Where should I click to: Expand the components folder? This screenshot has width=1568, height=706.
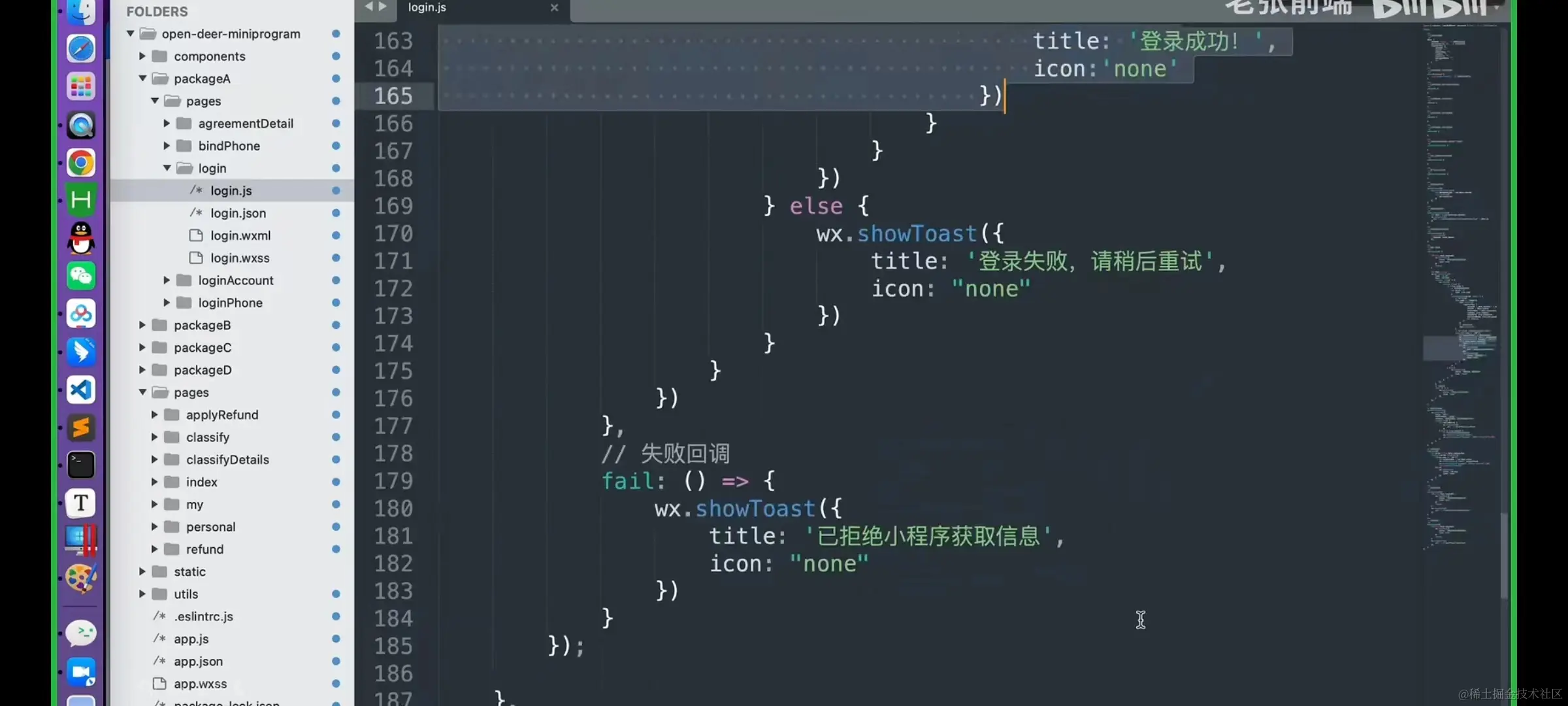click(142, 56)
